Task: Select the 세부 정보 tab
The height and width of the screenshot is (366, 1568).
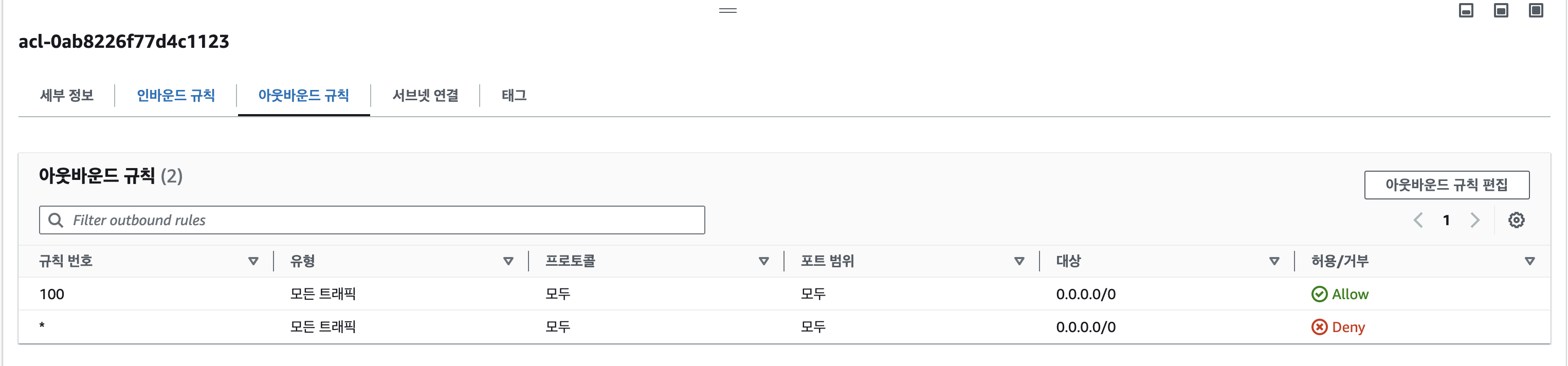Action: tap(66, 96)
